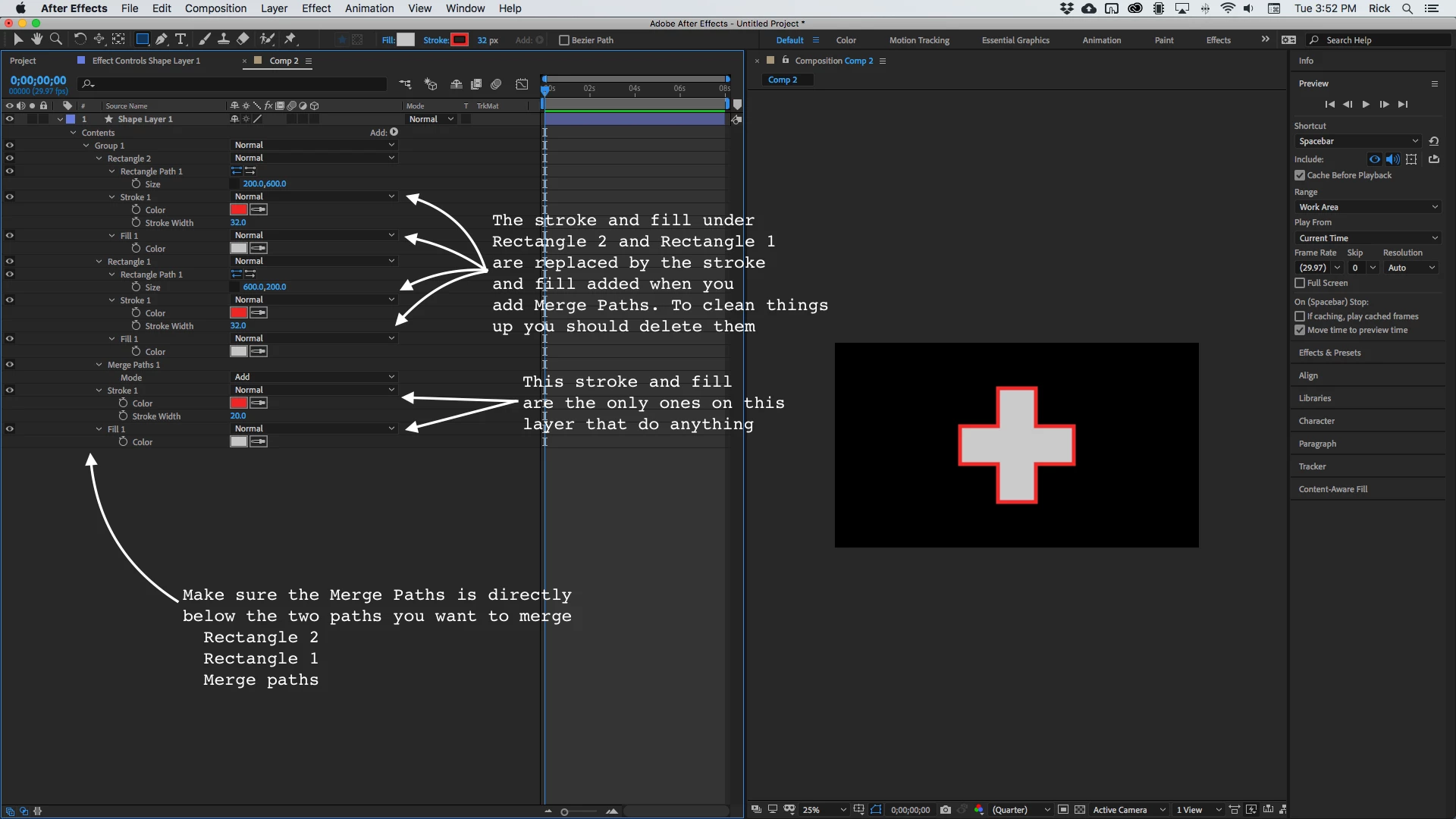This screenshot has height=819, width=1456.
Task: Open the Shortcut Spacebar dropdown
Action: tap(1357, 141)
